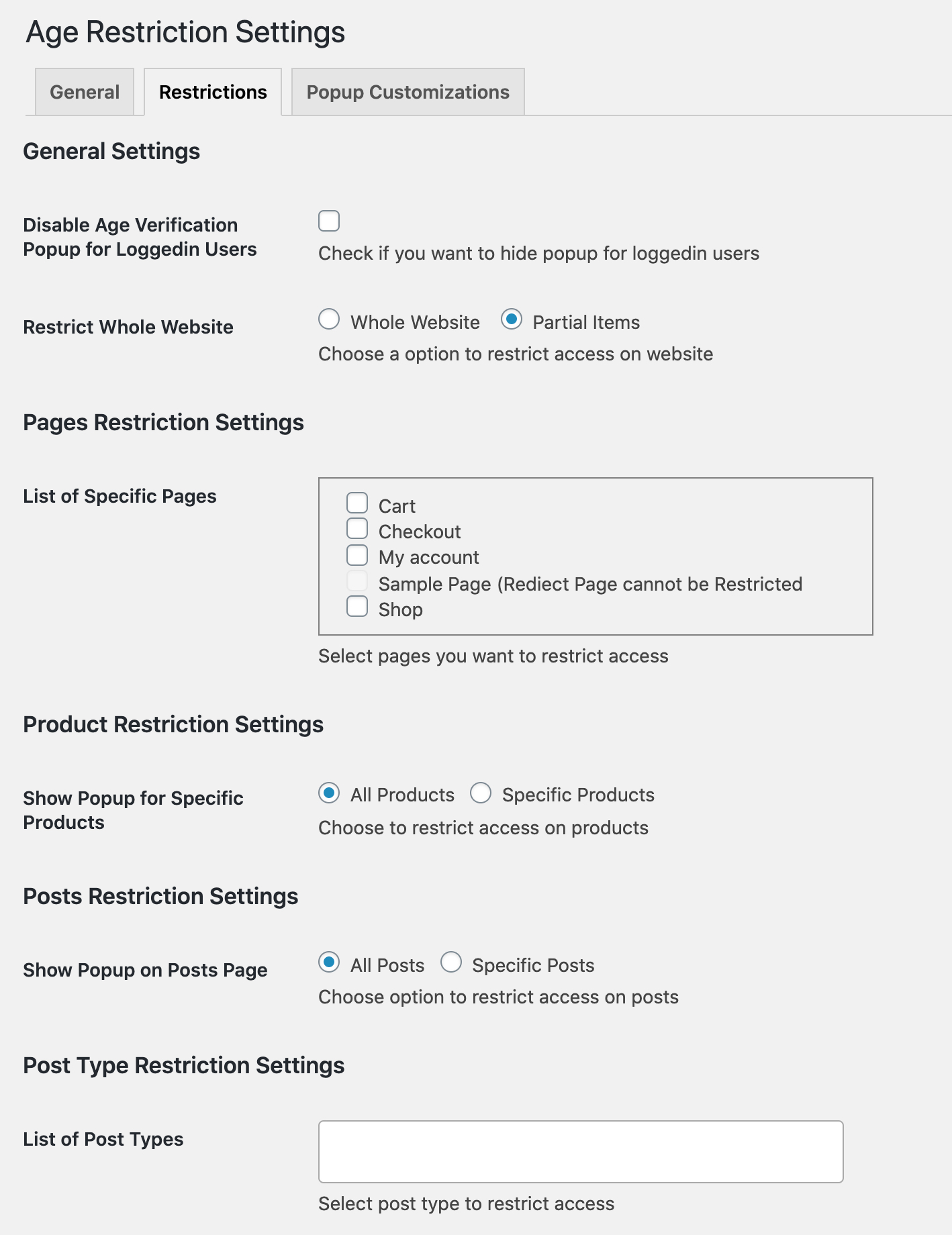Check the Cart page checkbox
Viewport: 952px width, 1235px height.
click(x=357, y=502)
